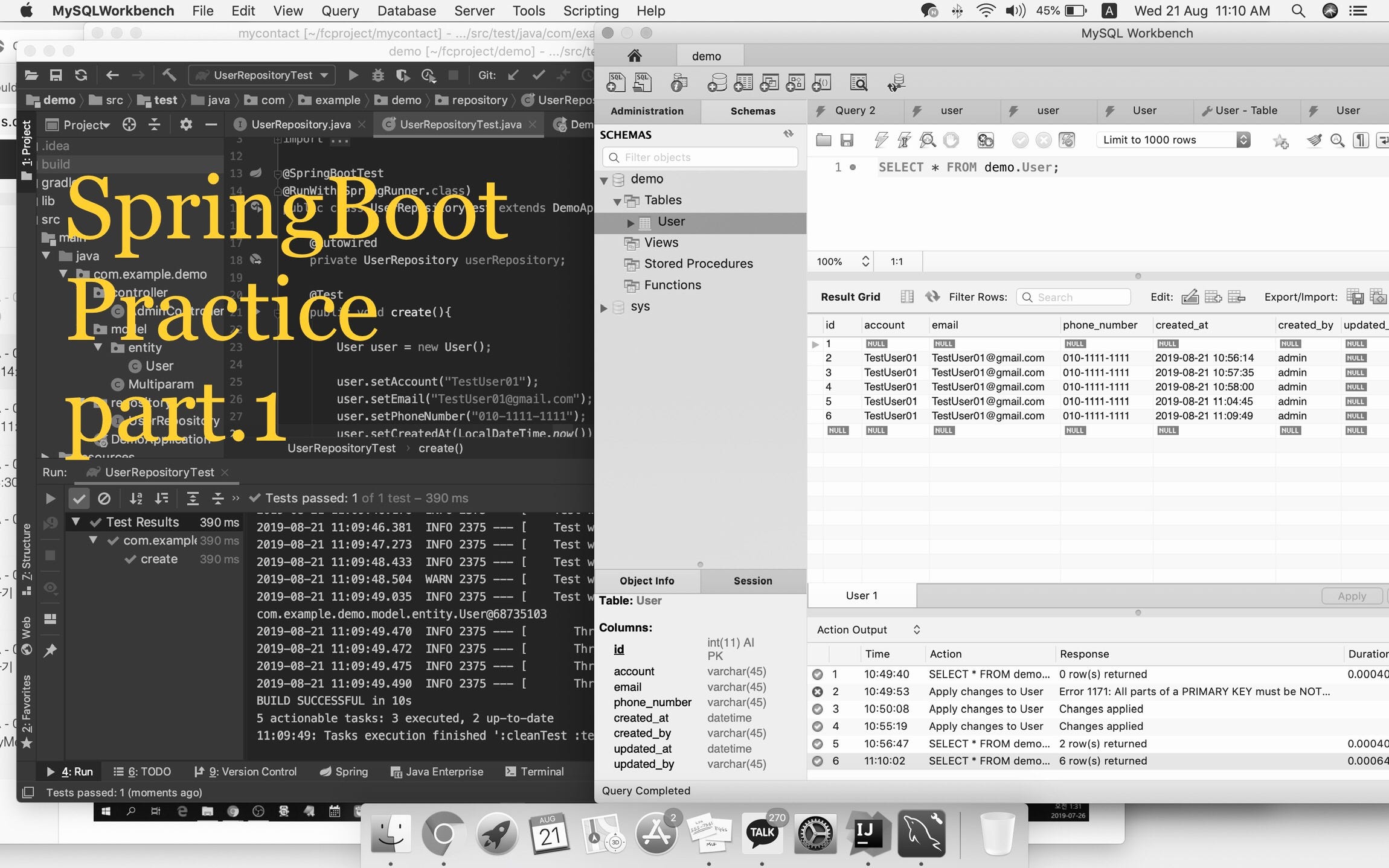Toggle show passed tests checkmark button
Viewport: 1389px width, 868px height.
pos(79,499)
